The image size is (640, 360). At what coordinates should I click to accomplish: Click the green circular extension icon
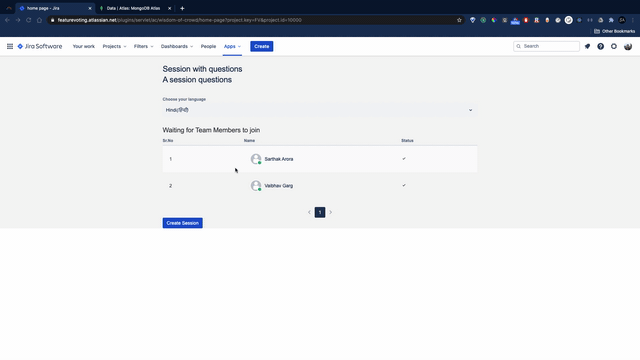tap(483, 20)
